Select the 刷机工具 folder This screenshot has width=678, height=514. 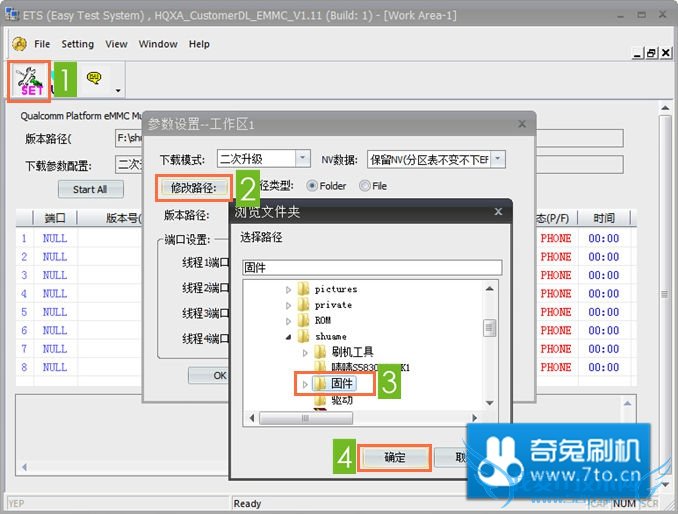pos(352,352)
